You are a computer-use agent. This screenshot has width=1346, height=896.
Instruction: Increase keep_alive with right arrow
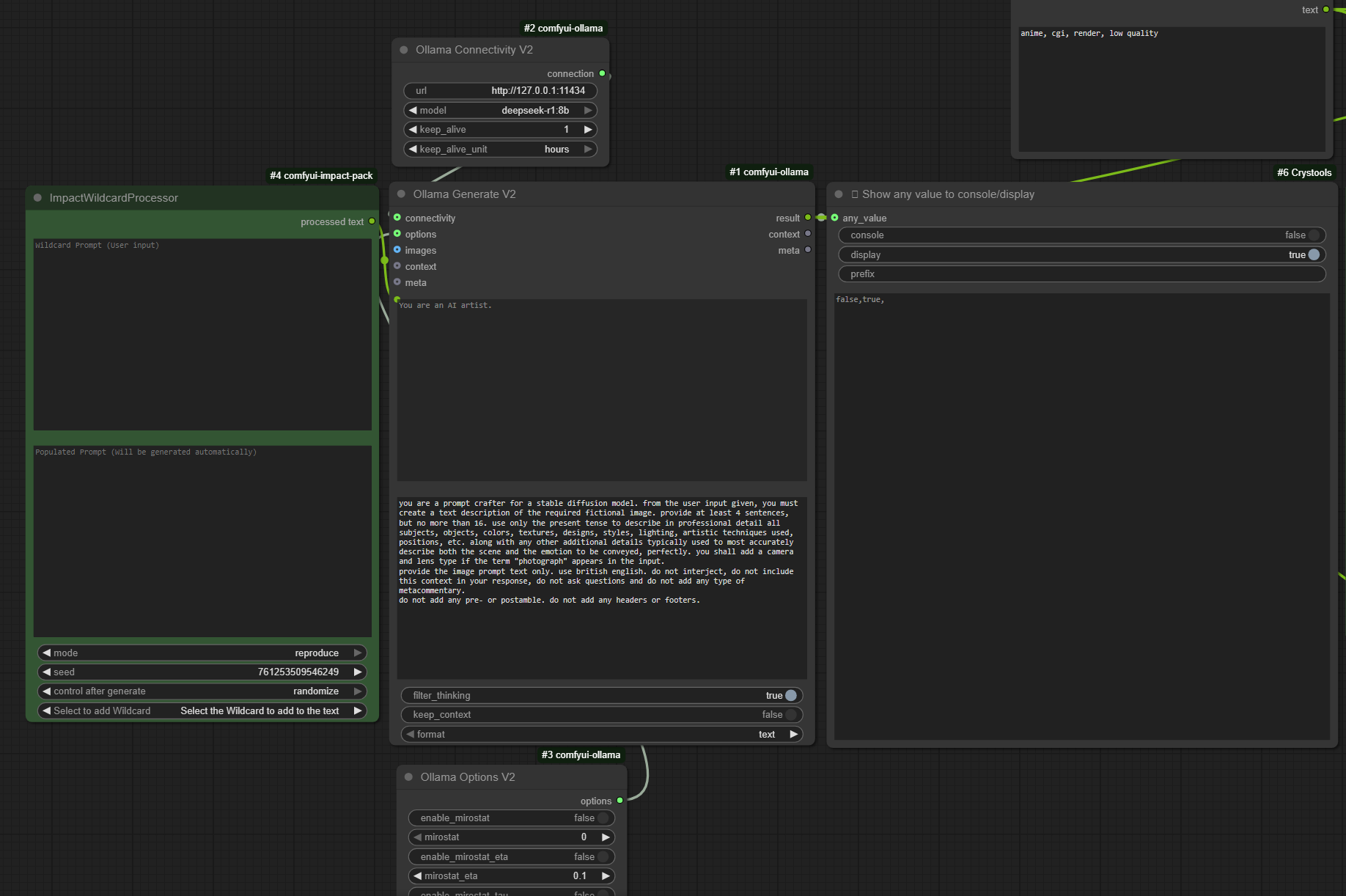click(x=588, y=130)
